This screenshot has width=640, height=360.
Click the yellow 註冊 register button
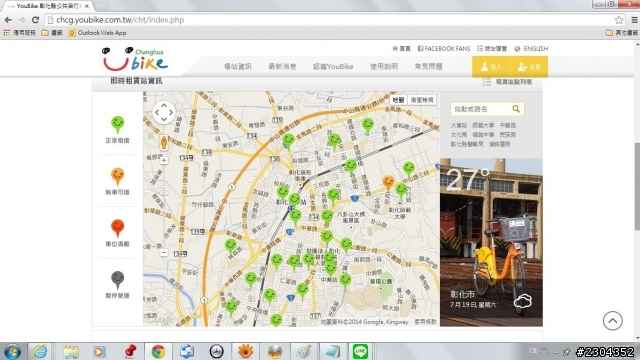pos(529,67)
